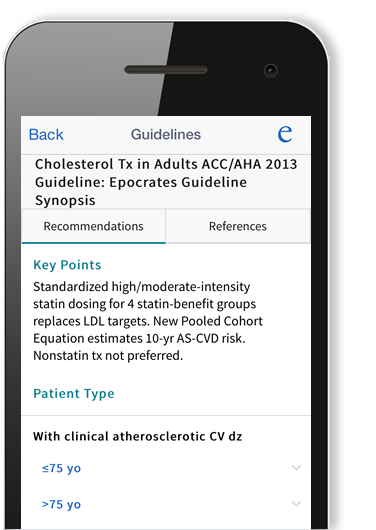
Task: Tap the Key Points summary paragraph
Action: click(x=148, y=321)
